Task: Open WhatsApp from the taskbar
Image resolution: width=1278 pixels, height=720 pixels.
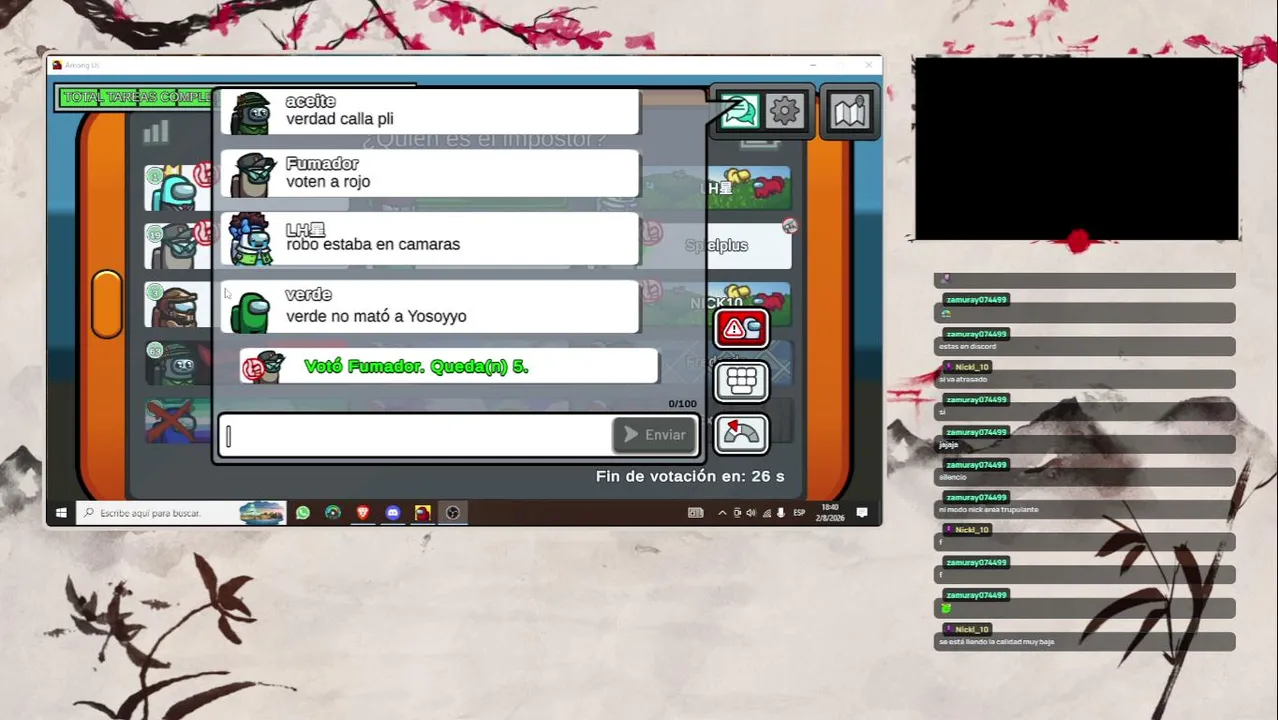Action: 303,513
